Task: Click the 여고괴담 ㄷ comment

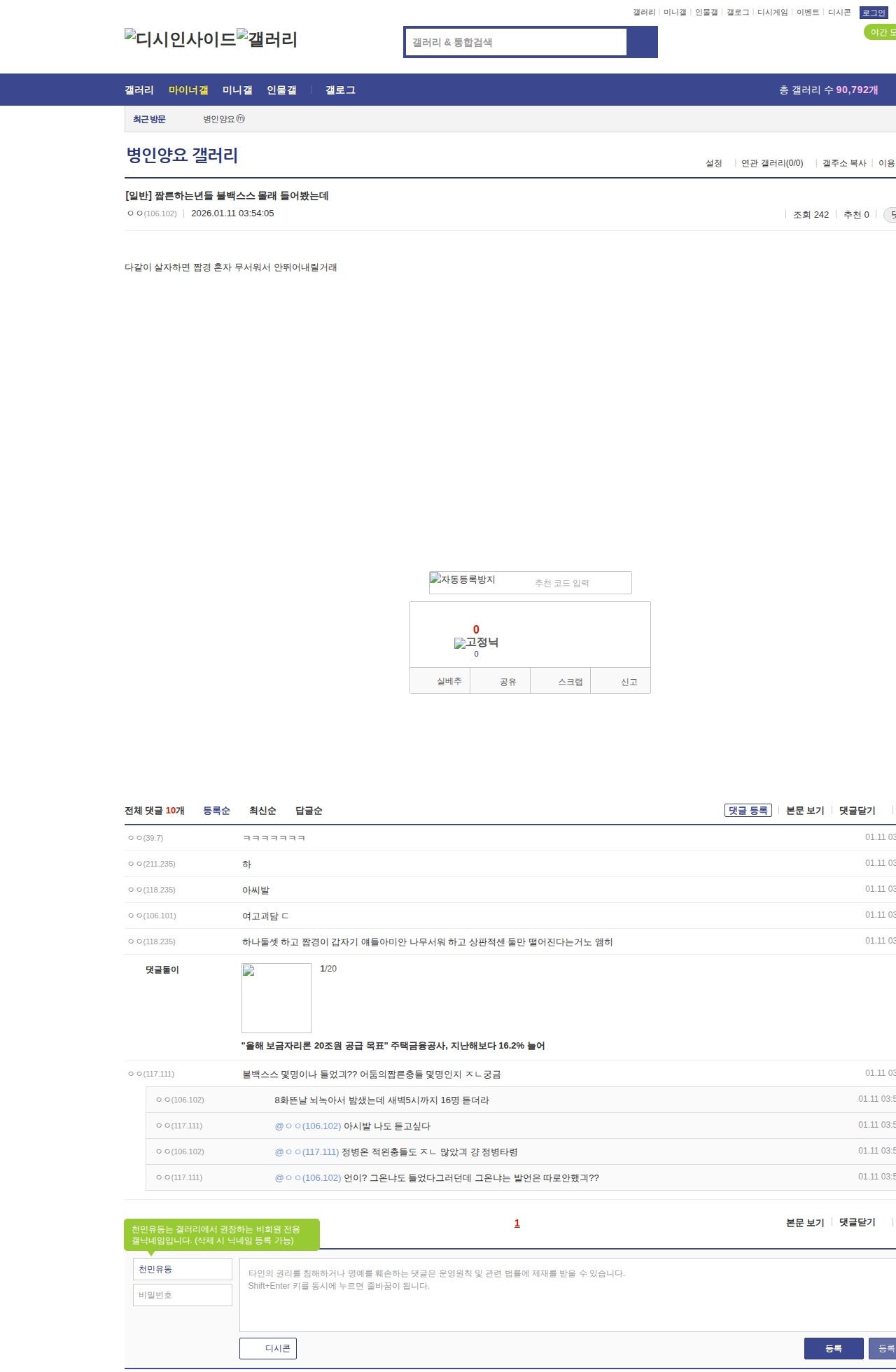Action: pyautogui.click(x=265, y=916)
